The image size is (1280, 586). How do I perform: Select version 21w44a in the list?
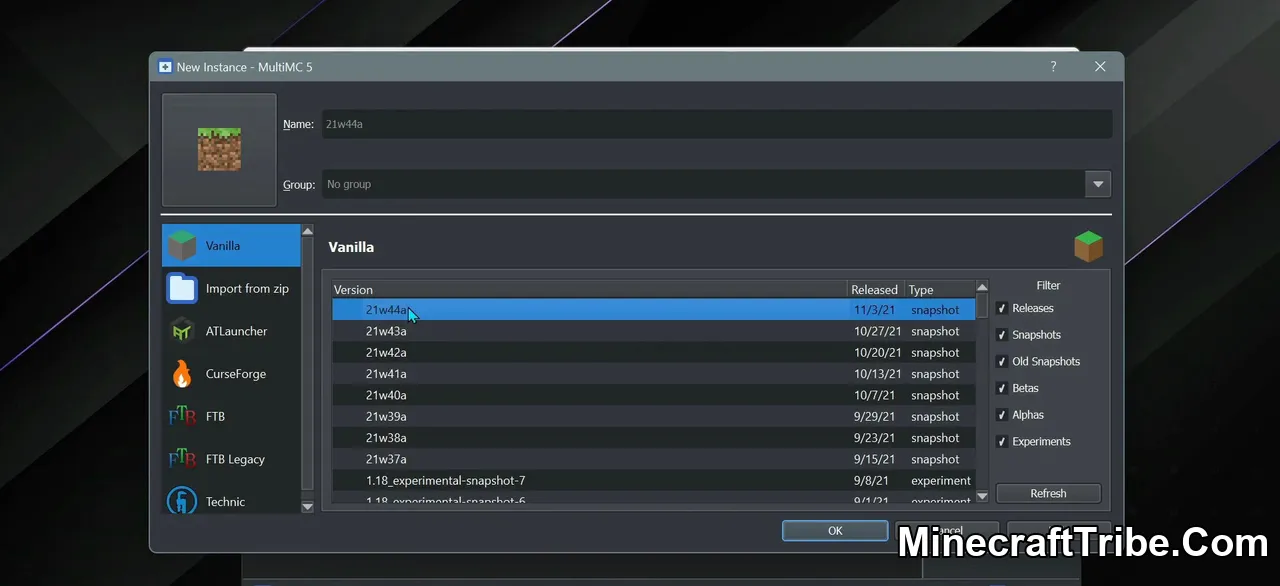[x=653, y=310]
